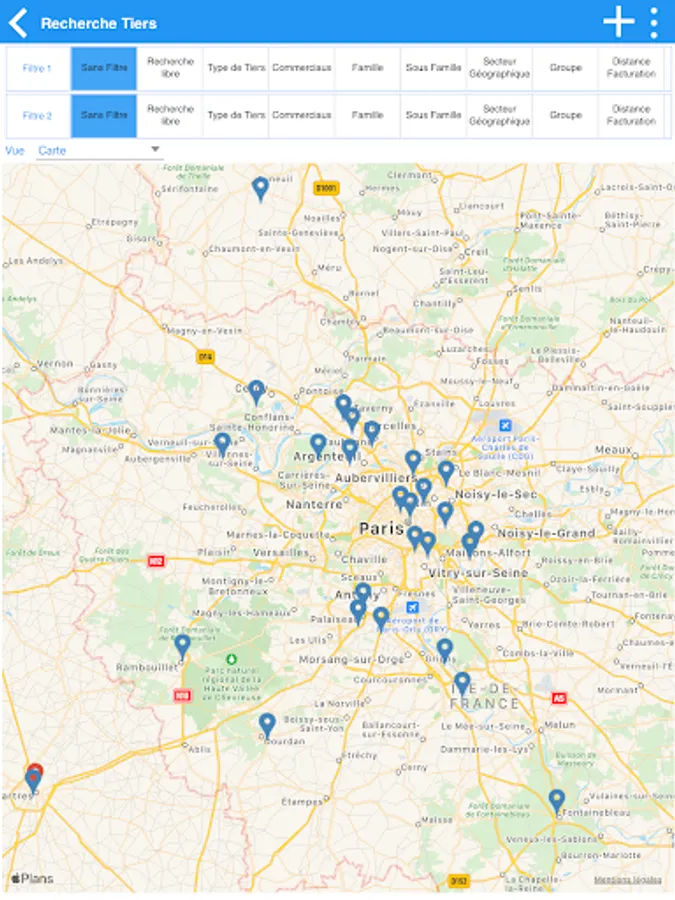Tap the map pin left of the D1001 road badge
Screen dimensions: 675x900
click(x=261, y=189)
